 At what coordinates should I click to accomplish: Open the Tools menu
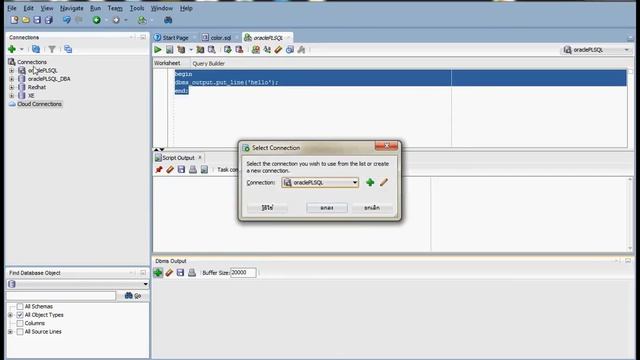coord(137,8)
